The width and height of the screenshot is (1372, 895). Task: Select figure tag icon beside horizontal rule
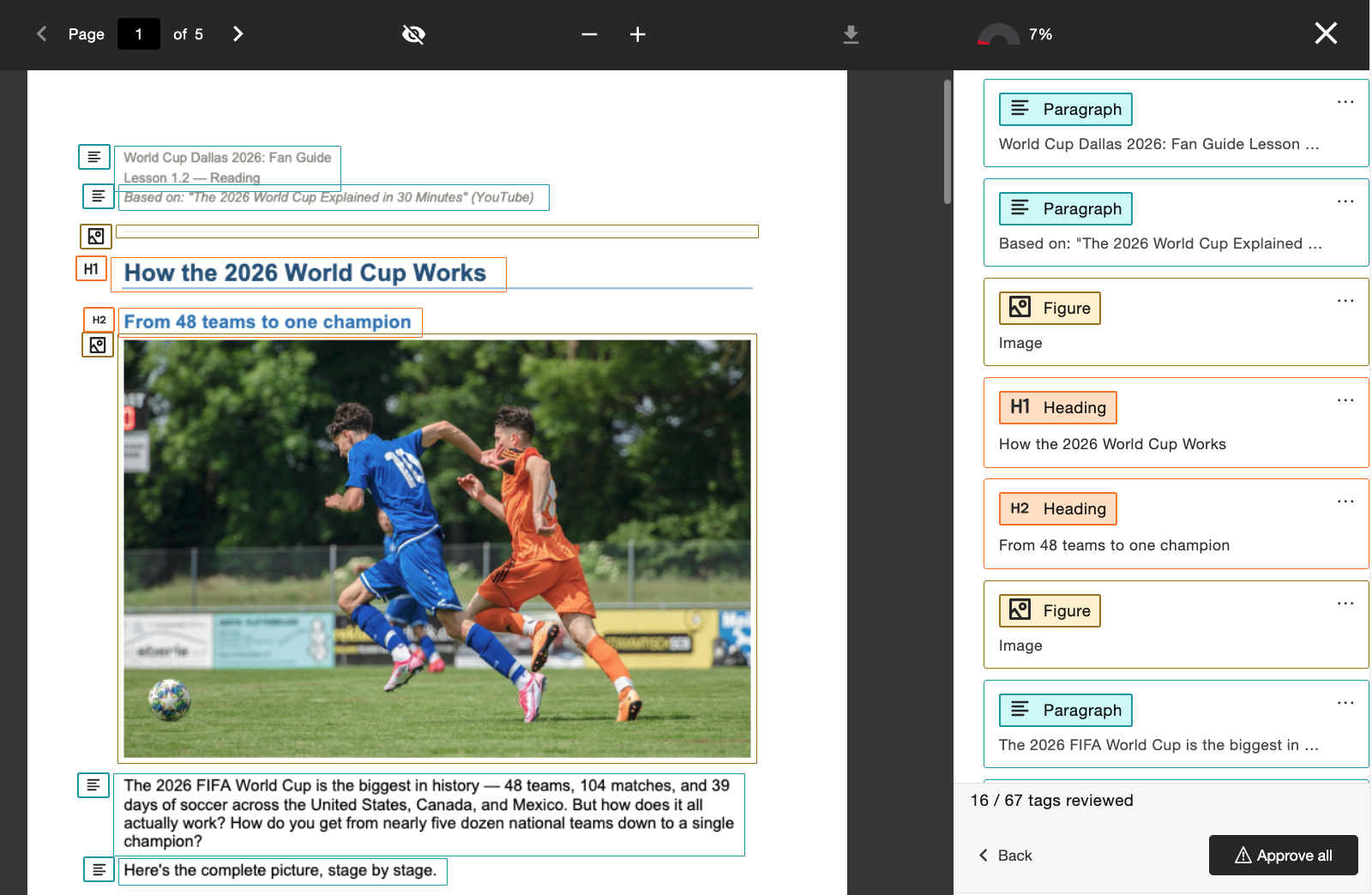coord(96,236)
